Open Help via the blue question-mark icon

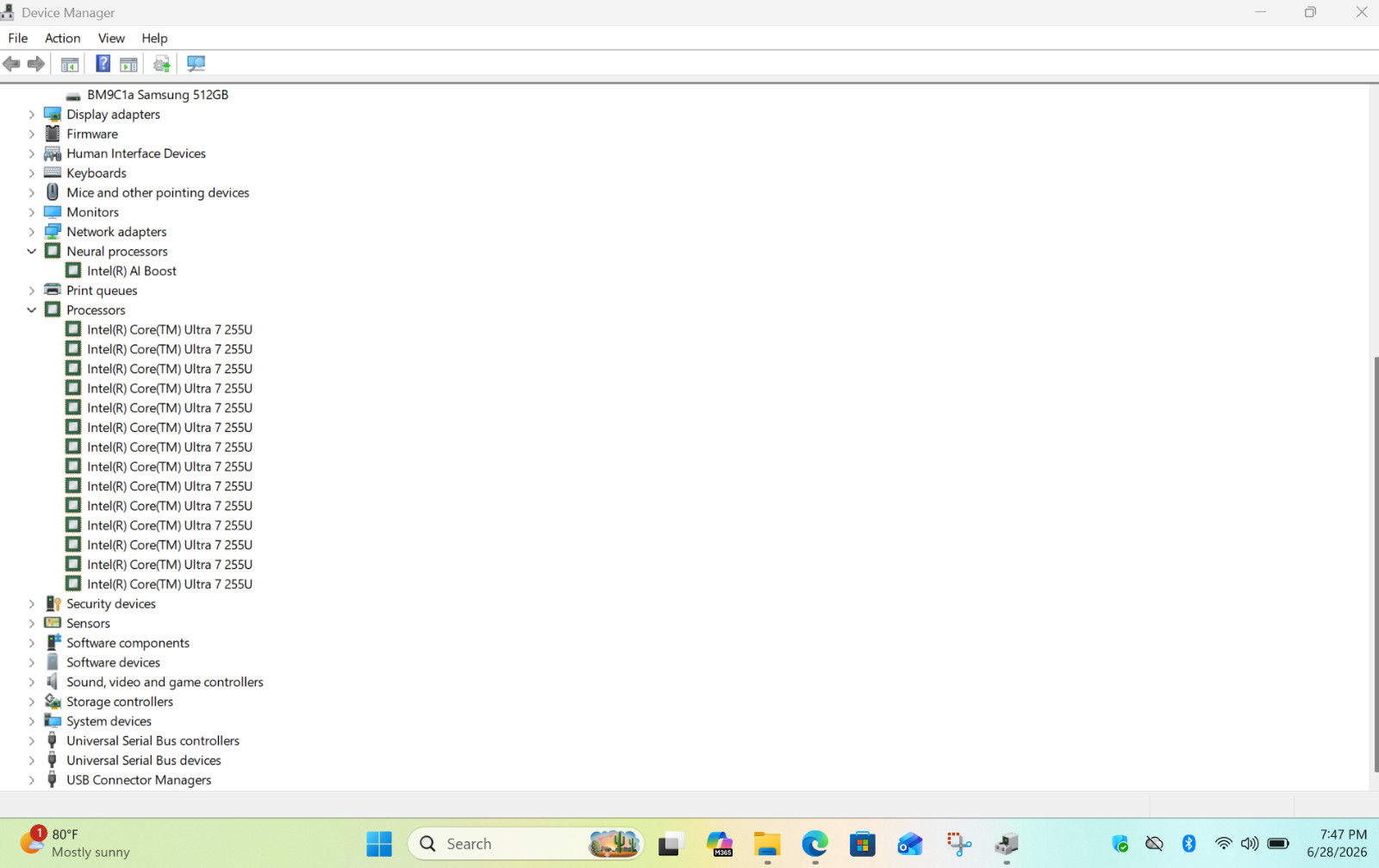(x=103, y=64)
